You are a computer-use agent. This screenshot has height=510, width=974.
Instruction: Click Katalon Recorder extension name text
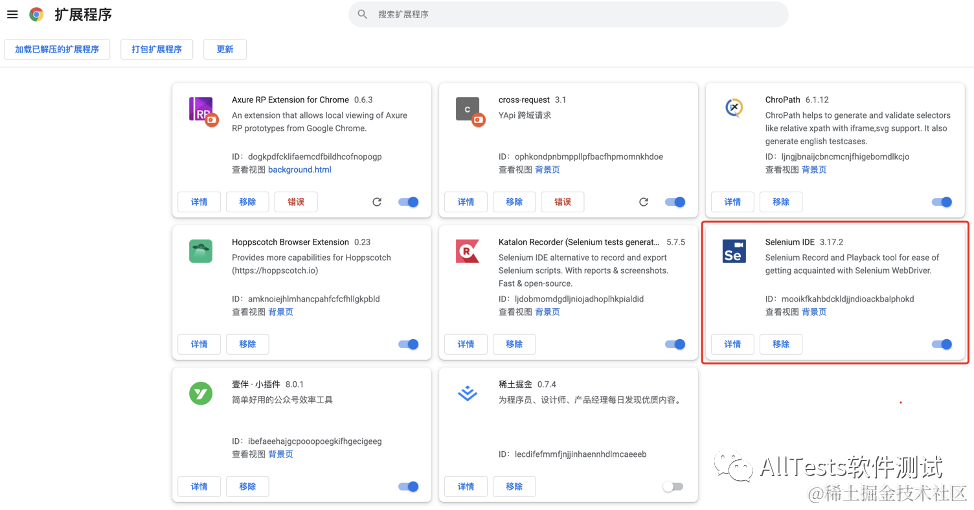tap(579, 242)
